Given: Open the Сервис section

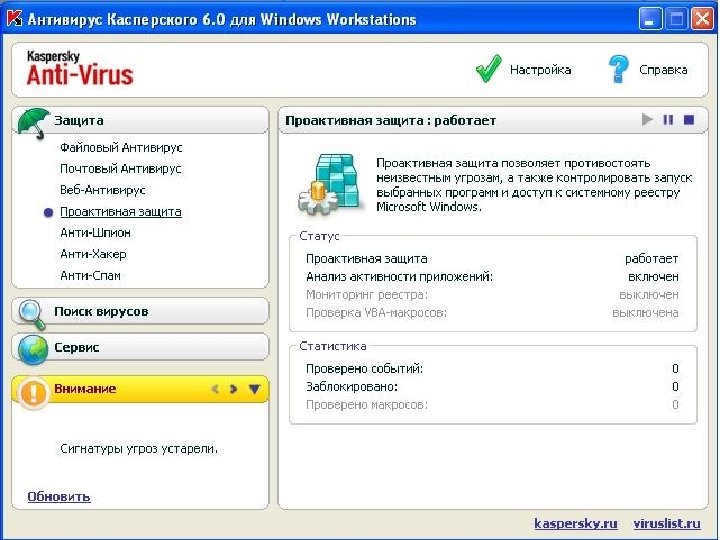Looking at the screenshot, I should click(140, 347).
